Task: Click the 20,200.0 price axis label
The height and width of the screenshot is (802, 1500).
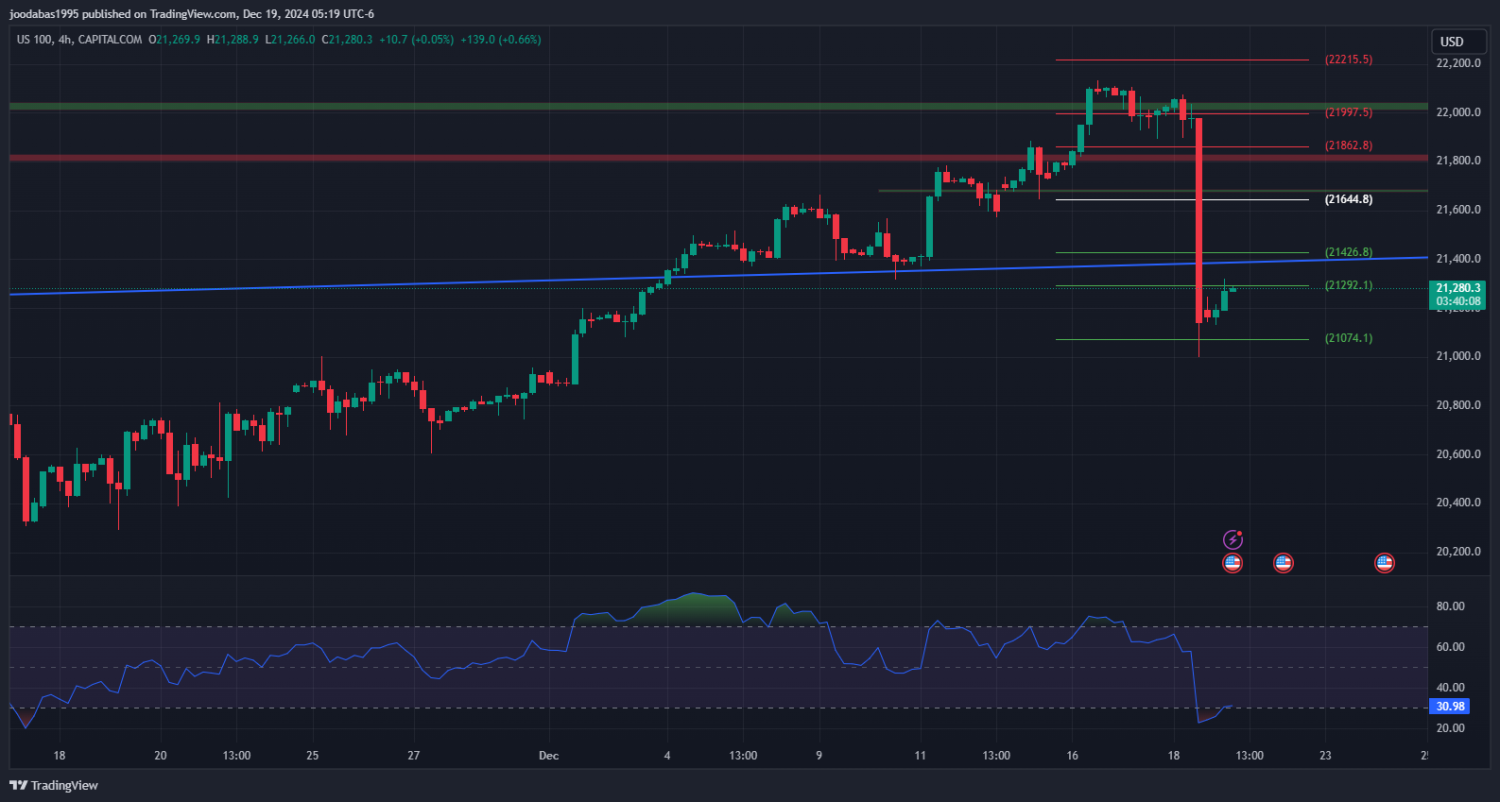Action: coord(1457,552)
